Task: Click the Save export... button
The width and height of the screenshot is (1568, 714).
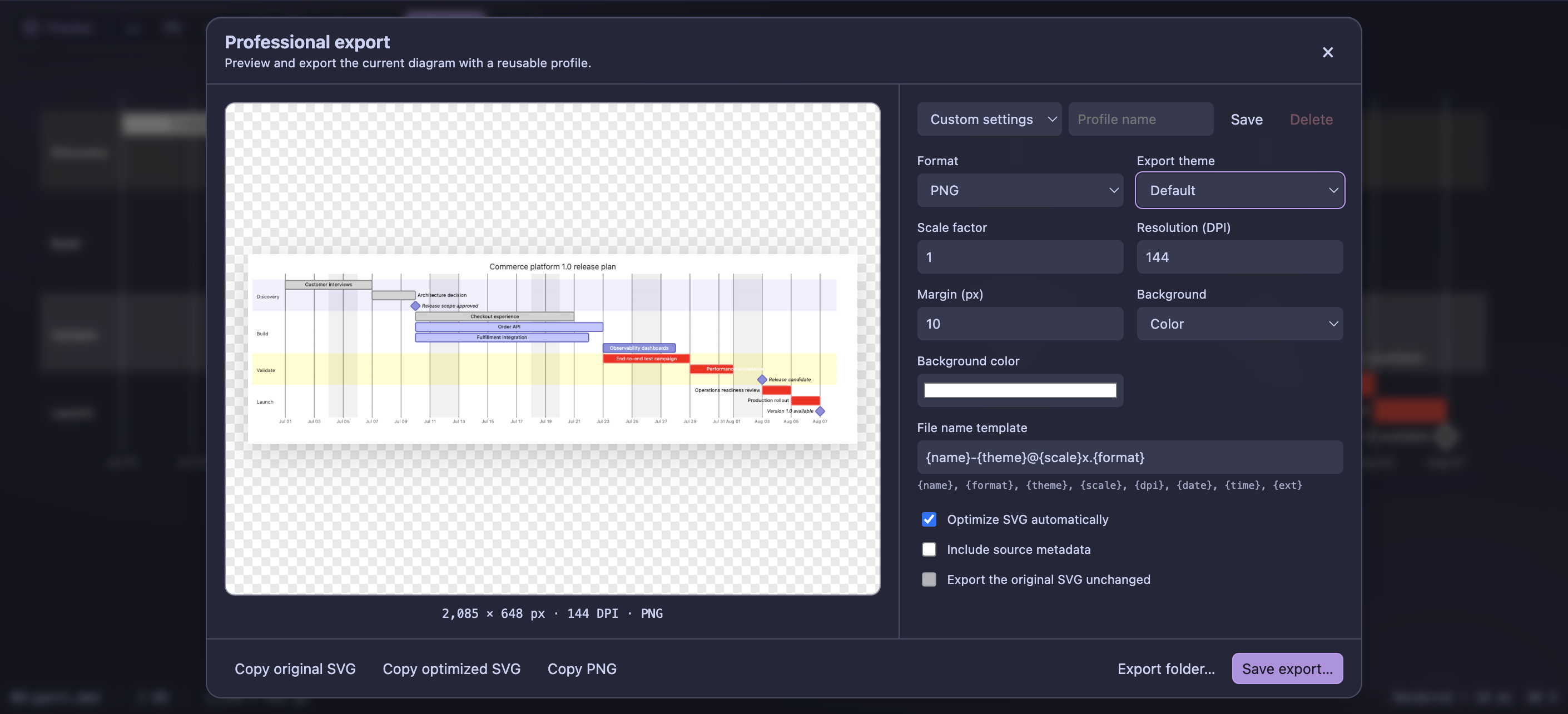Action: tap(1287, 669)
